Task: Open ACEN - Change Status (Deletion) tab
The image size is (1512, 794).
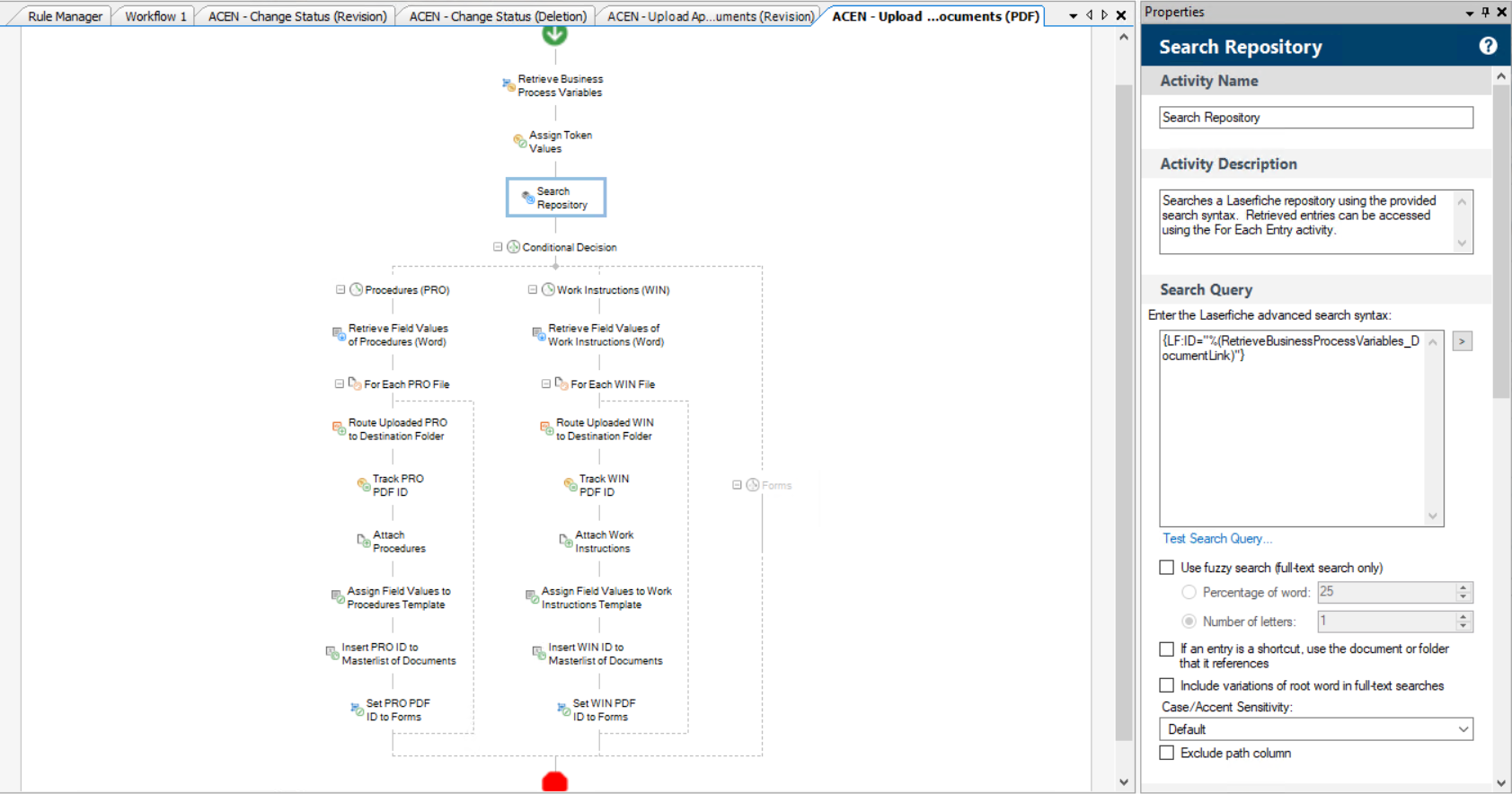Action: (x=498, y=16)
